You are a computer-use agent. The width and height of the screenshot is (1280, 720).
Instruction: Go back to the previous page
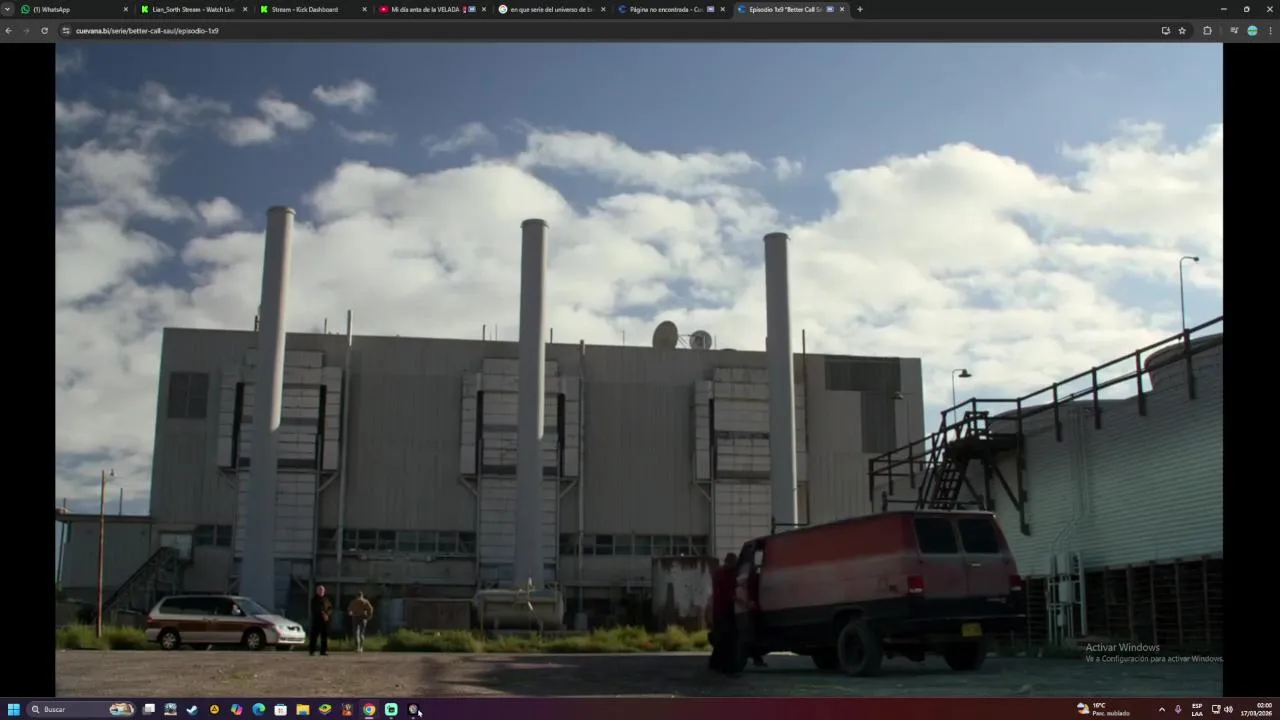[x=8, y=31]
